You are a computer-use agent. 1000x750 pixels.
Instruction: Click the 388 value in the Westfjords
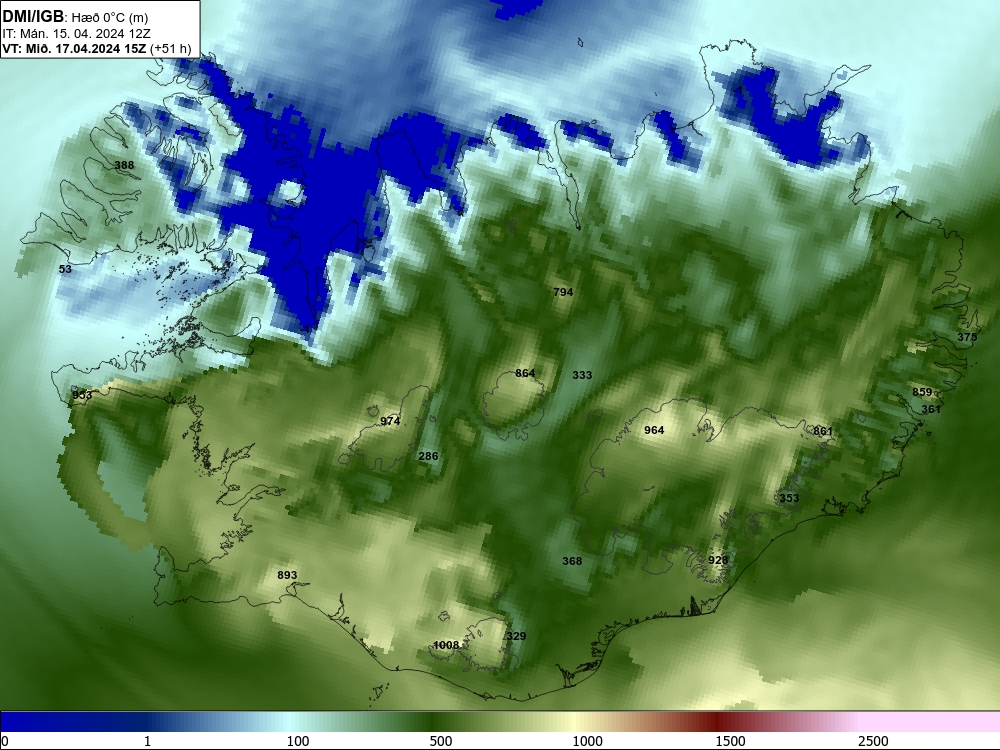124,165
